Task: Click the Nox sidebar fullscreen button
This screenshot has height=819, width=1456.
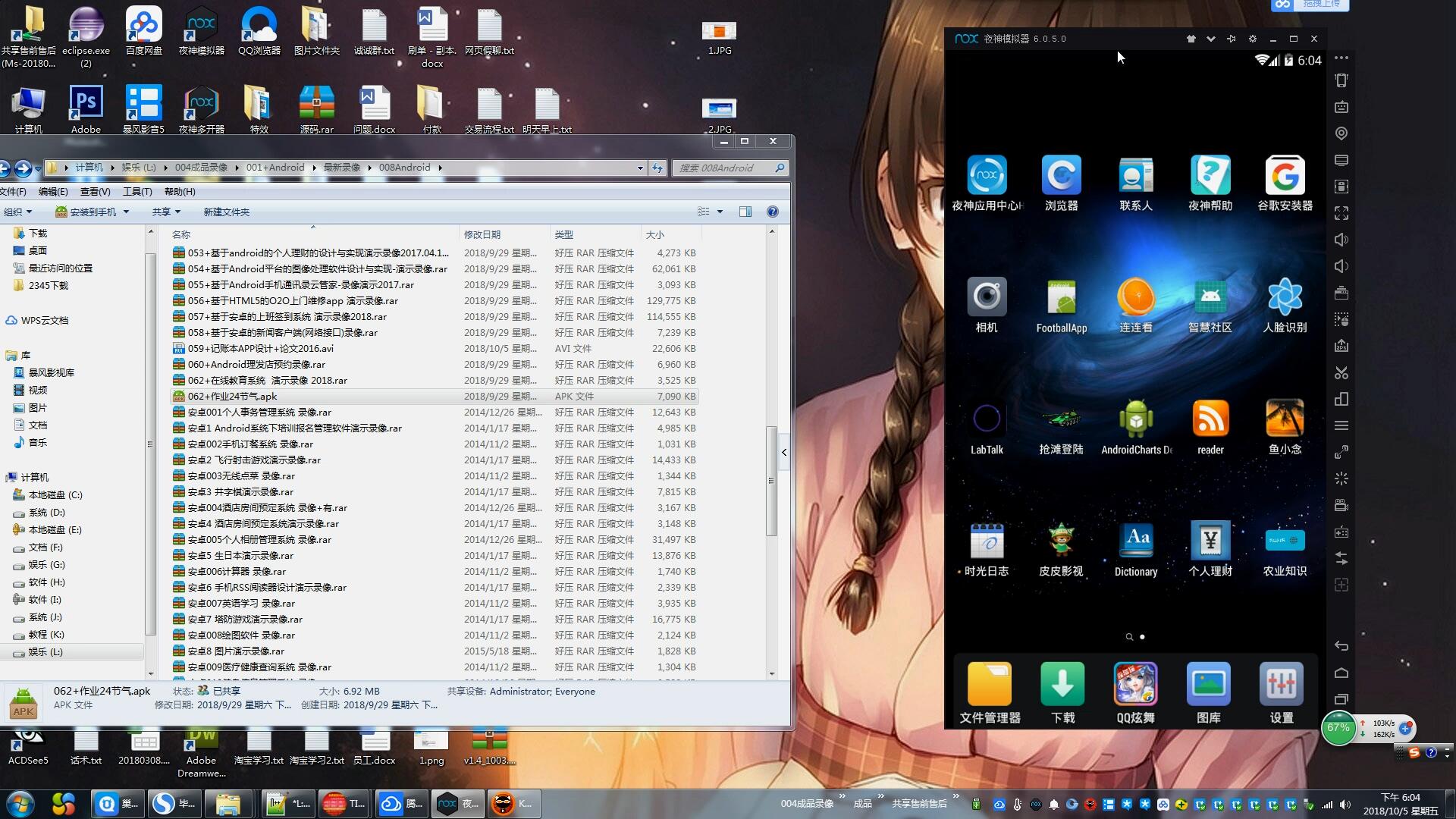Action: 1341,213
